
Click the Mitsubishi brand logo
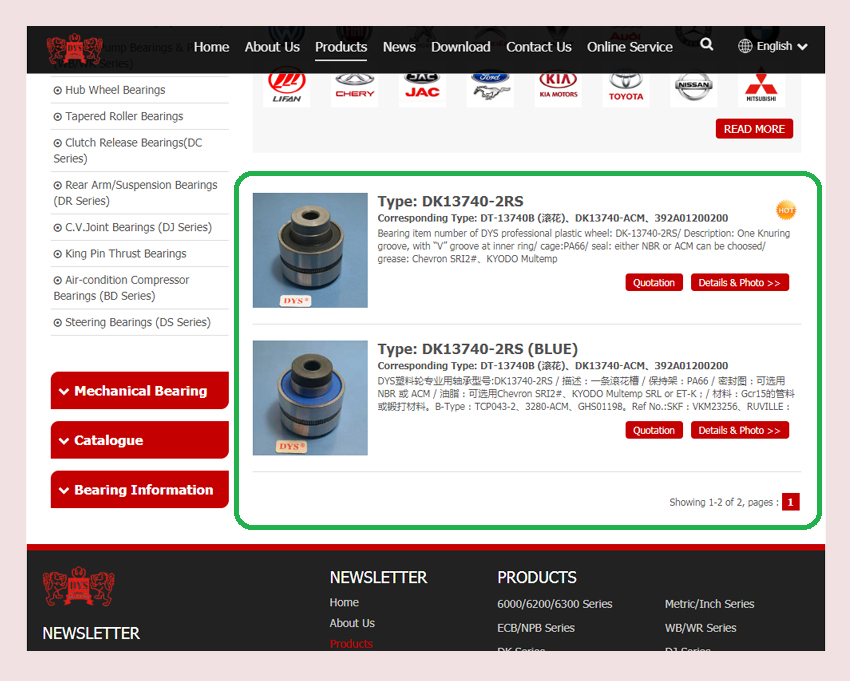click(x=762, y=86)
